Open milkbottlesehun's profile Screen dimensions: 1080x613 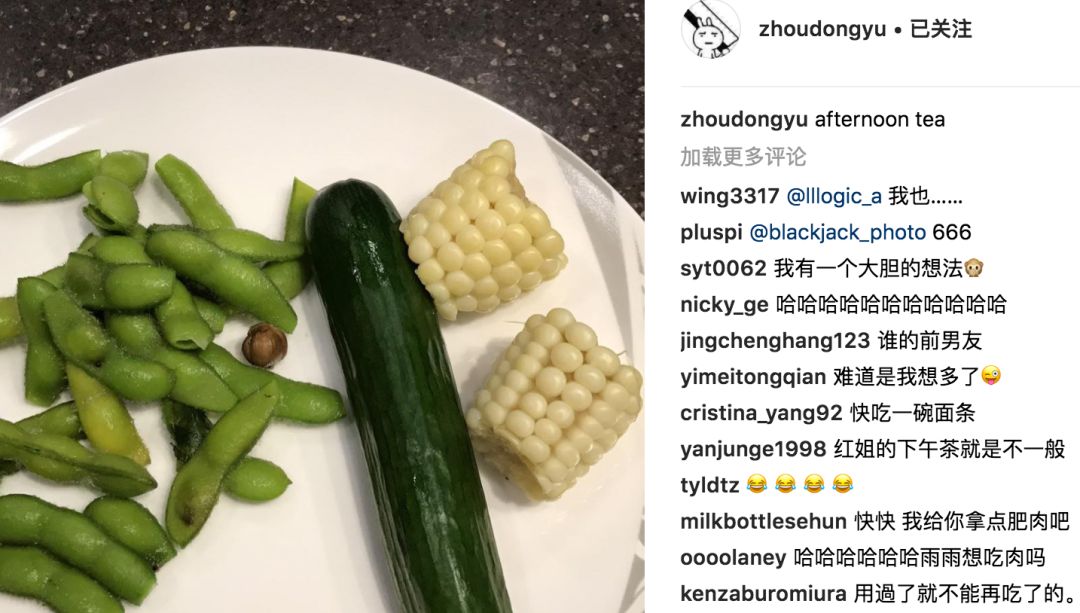pyautogui.click(x=763, y=521)
